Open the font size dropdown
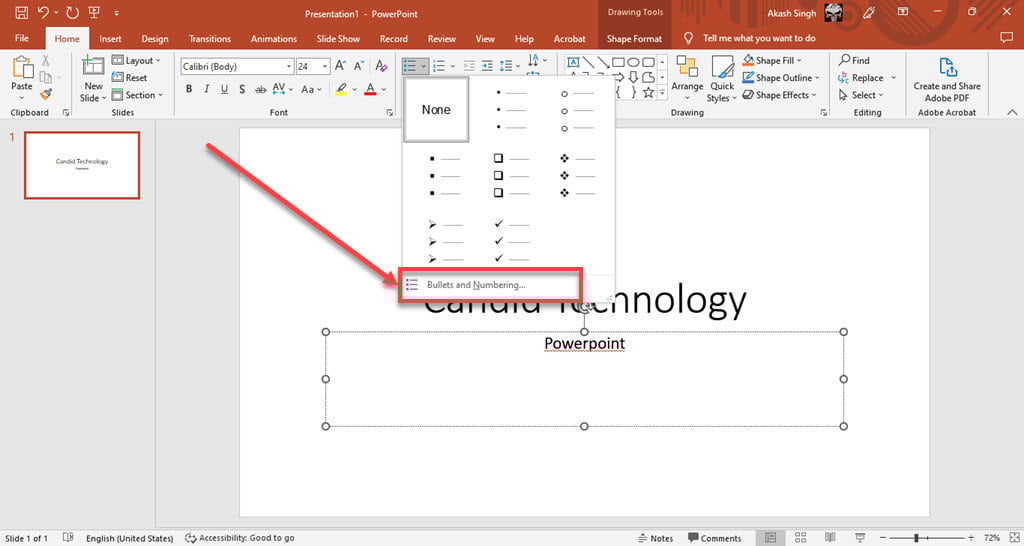 point(325,67)
